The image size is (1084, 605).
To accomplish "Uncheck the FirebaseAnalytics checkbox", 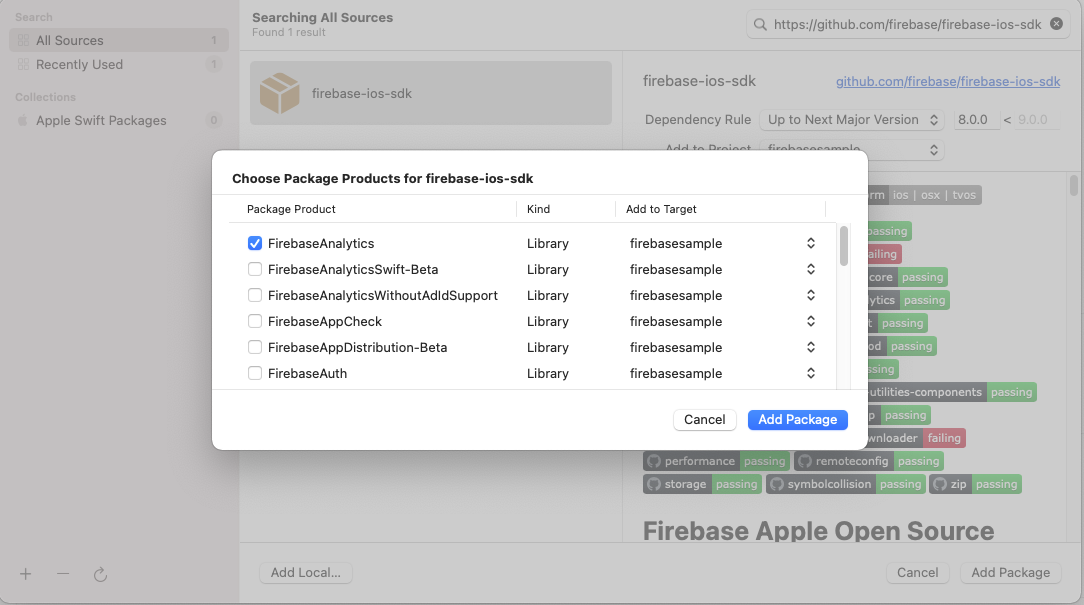I will [254, 243].
